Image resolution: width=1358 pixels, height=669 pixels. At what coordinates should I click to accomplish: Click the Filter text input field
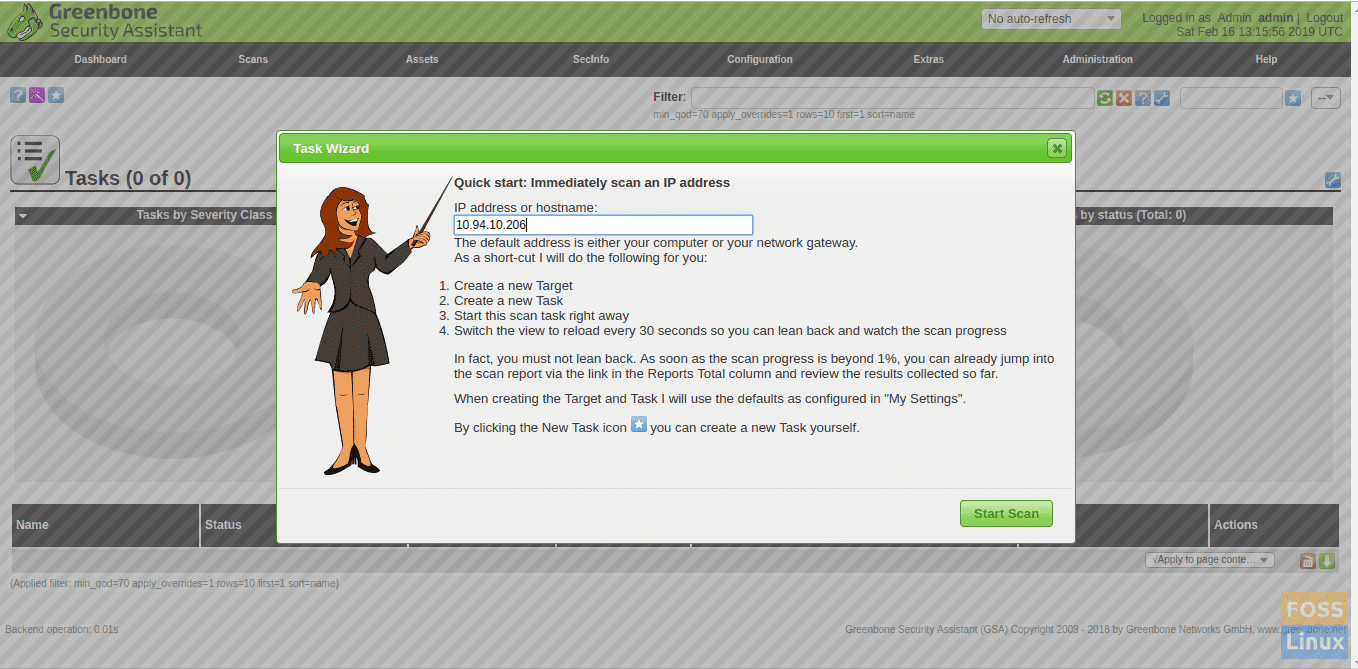pyautogui.click(x=892, y=98)
